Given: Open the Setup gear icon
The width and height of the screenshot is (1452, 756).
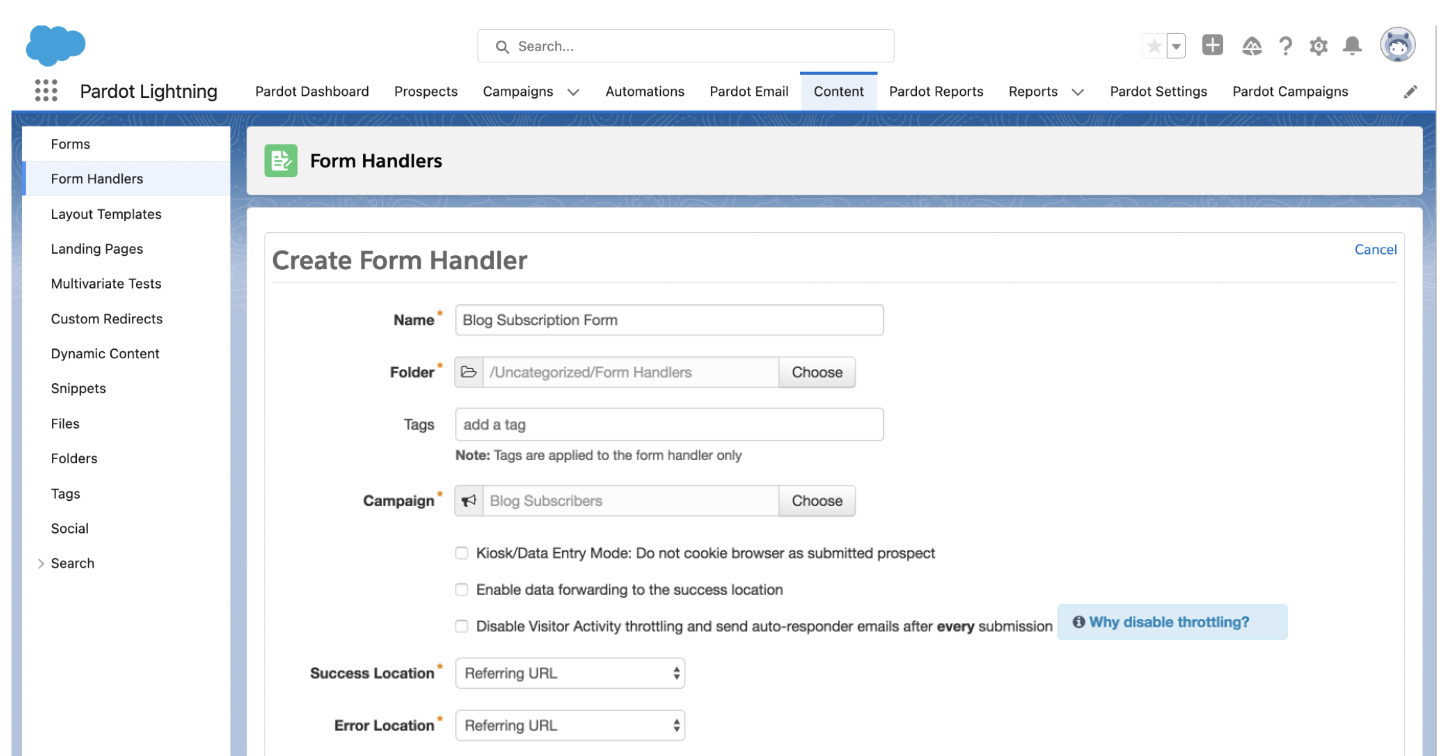Looking at the screenshot, I should [x=1319, y=46].
